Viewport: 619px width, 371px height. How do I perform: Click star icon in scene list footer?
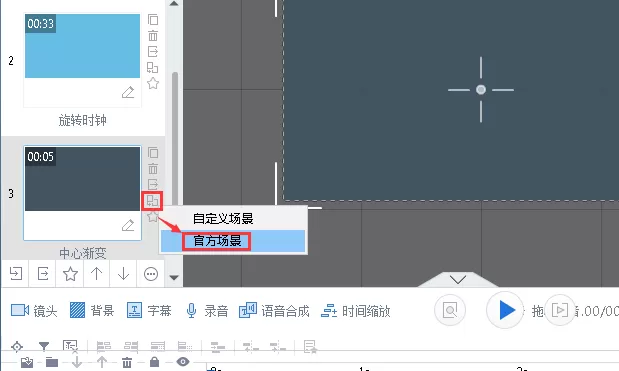(70, 274)
